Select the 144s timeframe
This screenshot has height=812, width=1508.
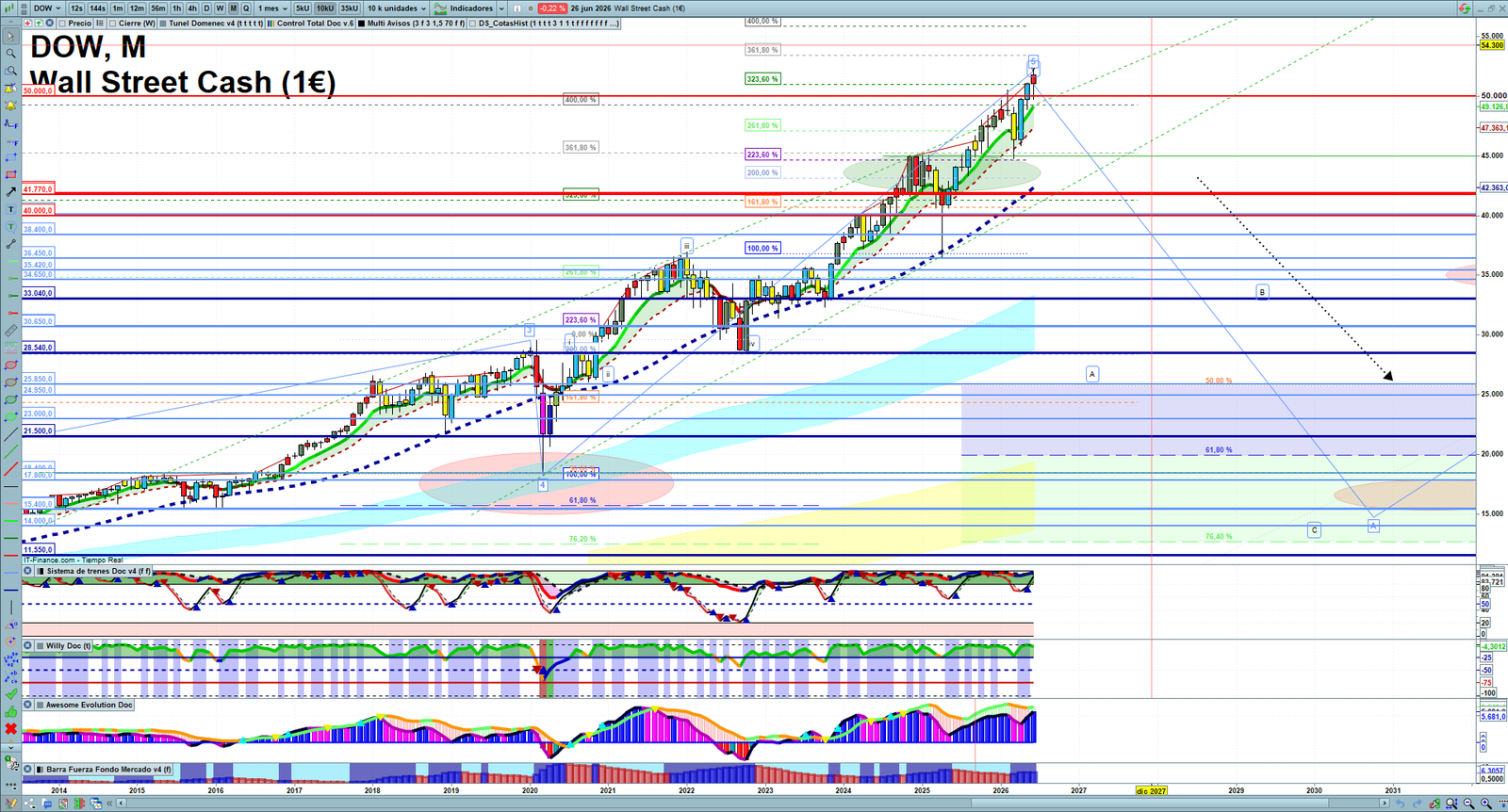(97, 8)
